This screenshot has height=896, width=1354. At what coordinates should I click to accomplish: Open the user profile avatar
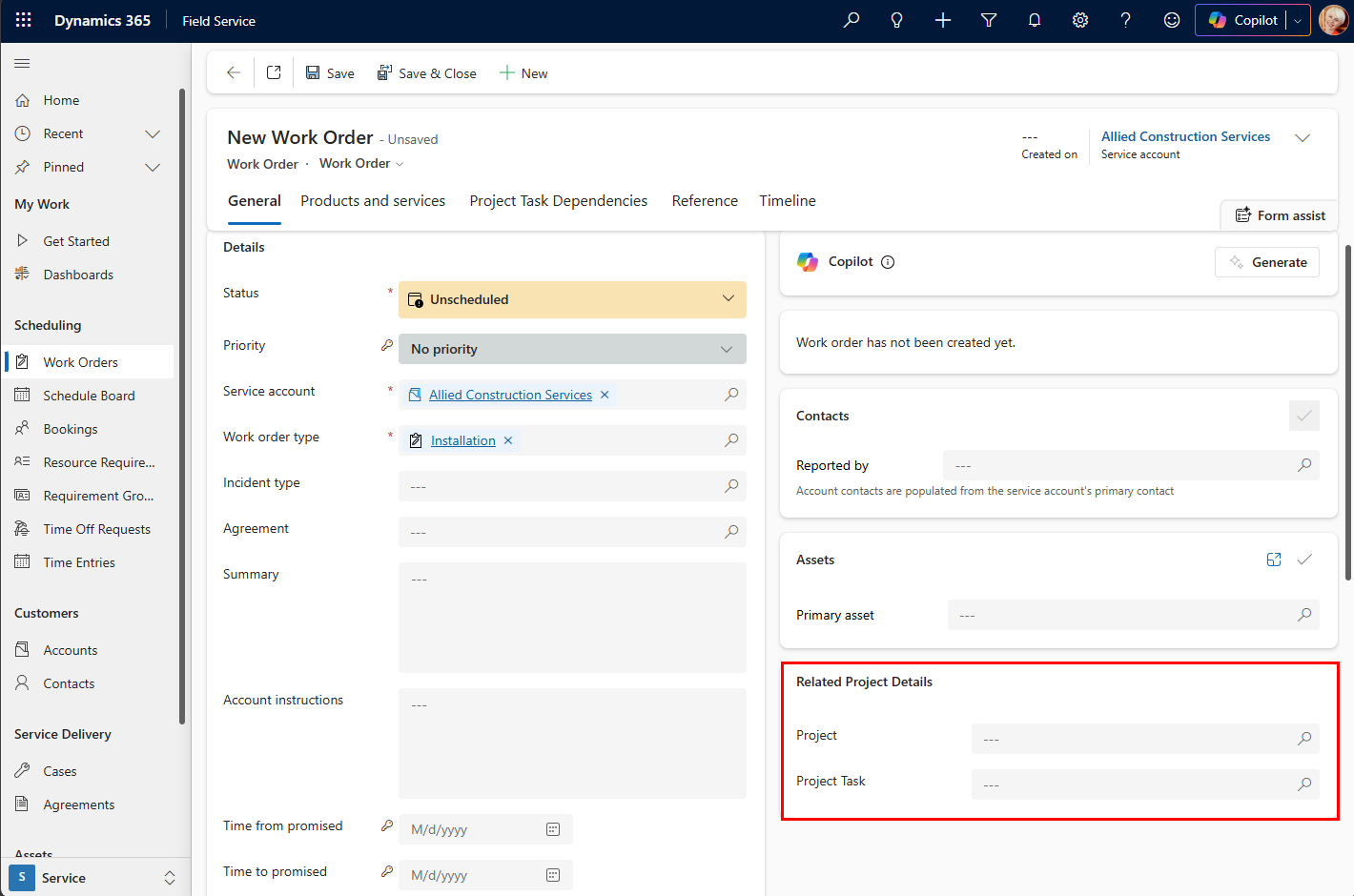(1333, 20)
